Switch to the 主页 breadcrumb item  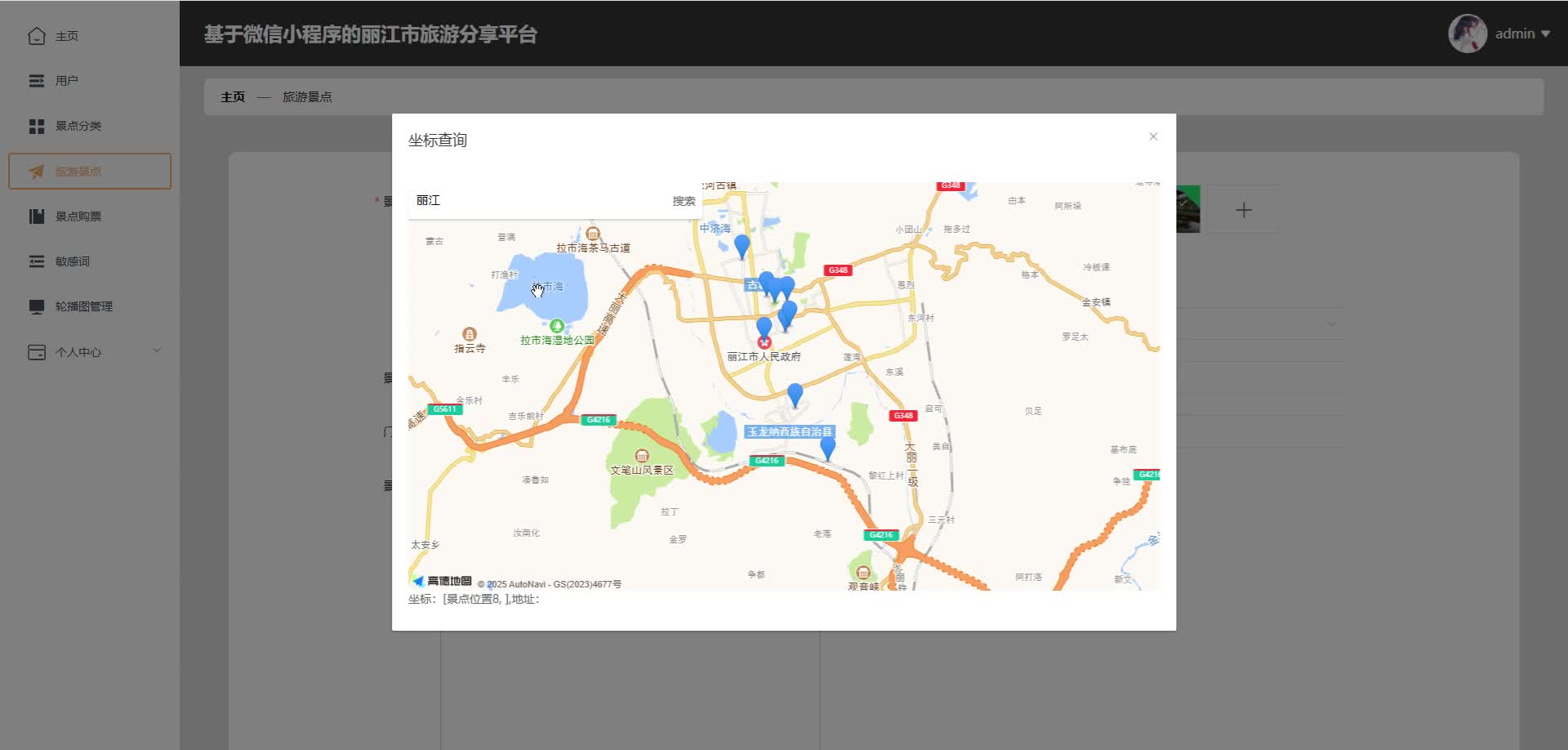coord(231,96)
